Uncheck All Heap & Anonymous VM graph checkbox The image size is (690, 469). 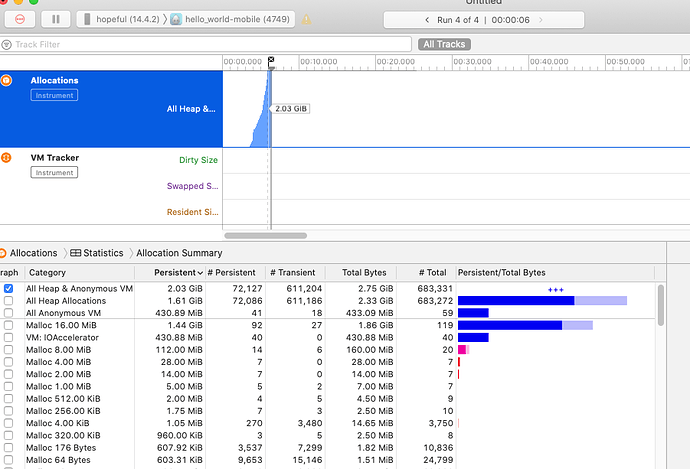pyautogui.click(x=8, y=289)
